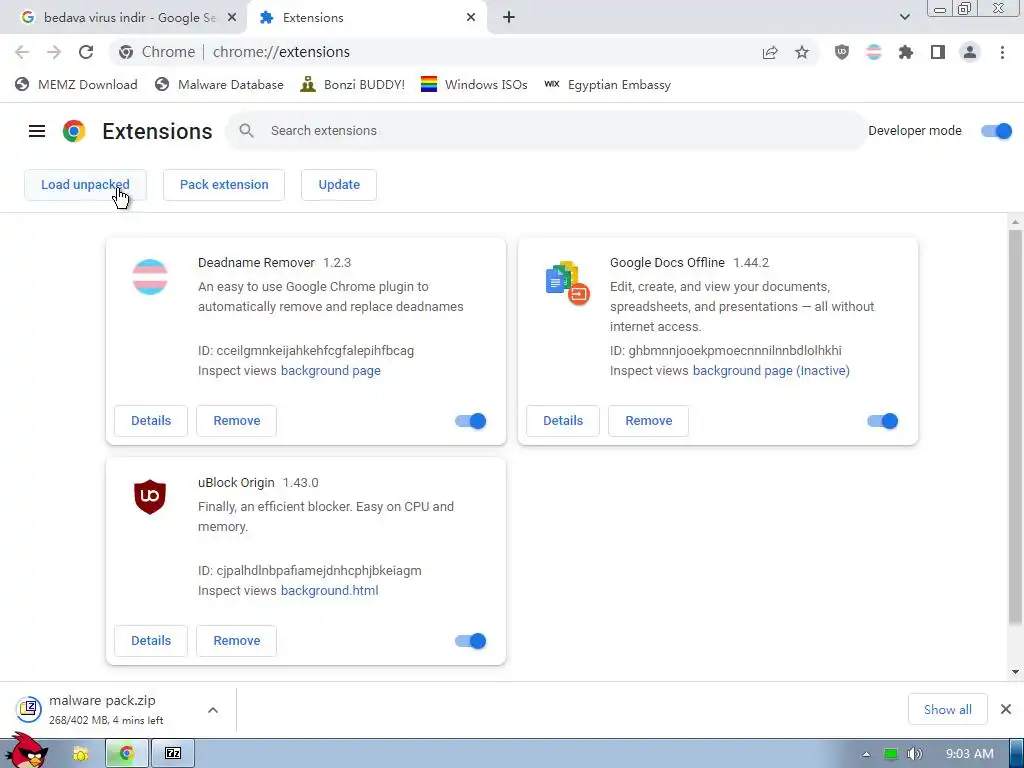
Task: Click the Update button
Action: pyautogui.click(x=339, y=185)
